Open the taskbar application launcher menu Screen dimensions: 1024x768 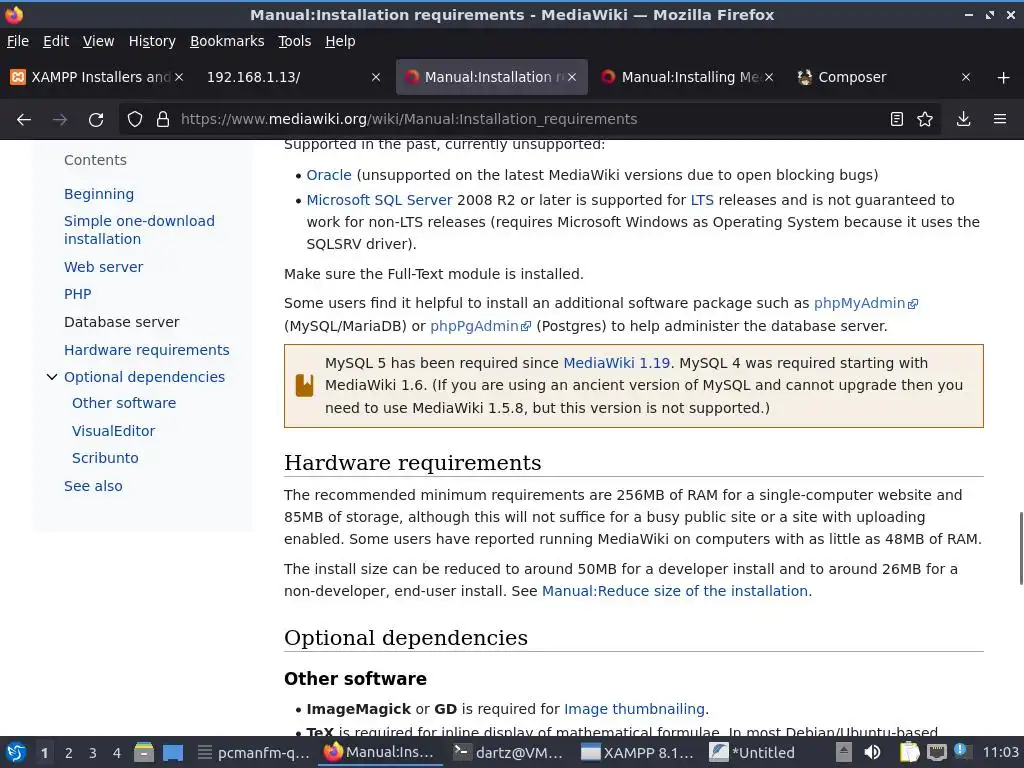click(16, 753)
